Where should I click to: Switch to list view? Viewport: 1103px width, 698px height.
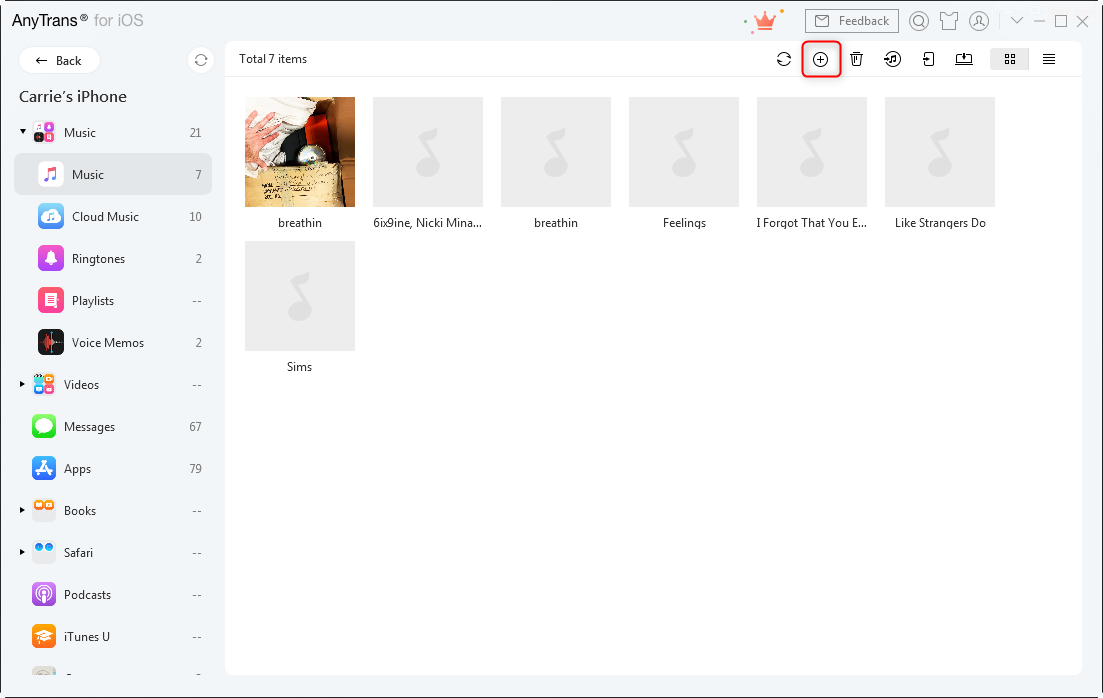pos(1049,59)
